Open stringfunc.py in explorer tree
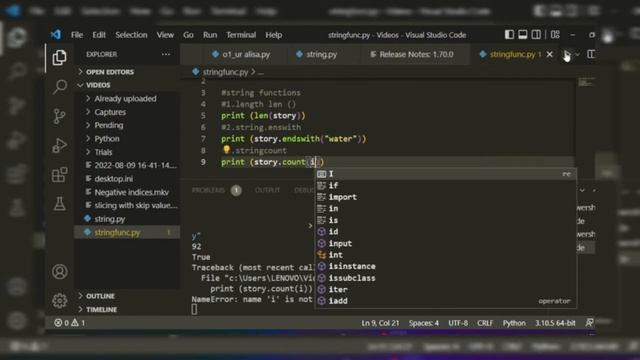Screen dimensions: 640x360 click(127, 232)
